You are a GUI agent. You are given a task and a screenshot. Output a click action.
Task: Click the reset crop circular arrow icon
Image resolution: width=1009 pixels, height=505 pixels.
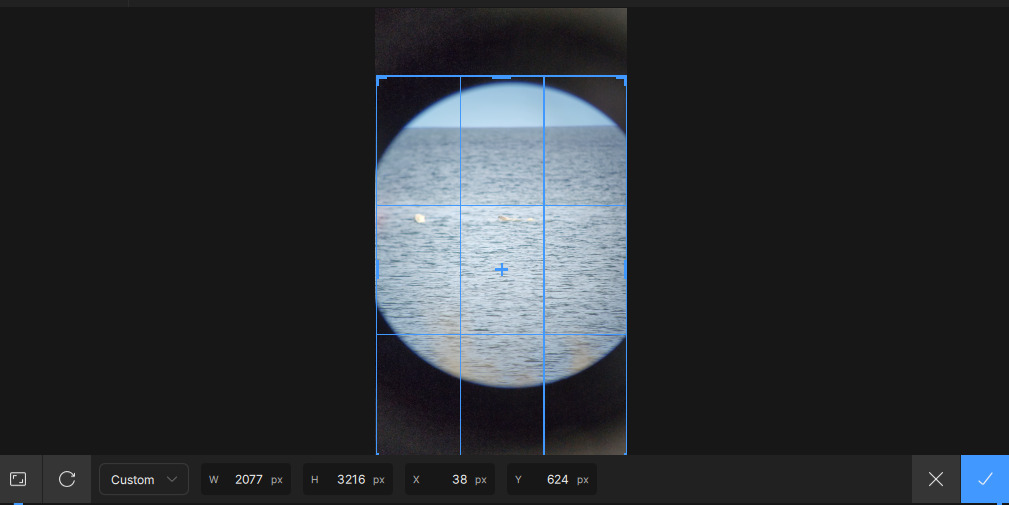(x=67, y=479)
